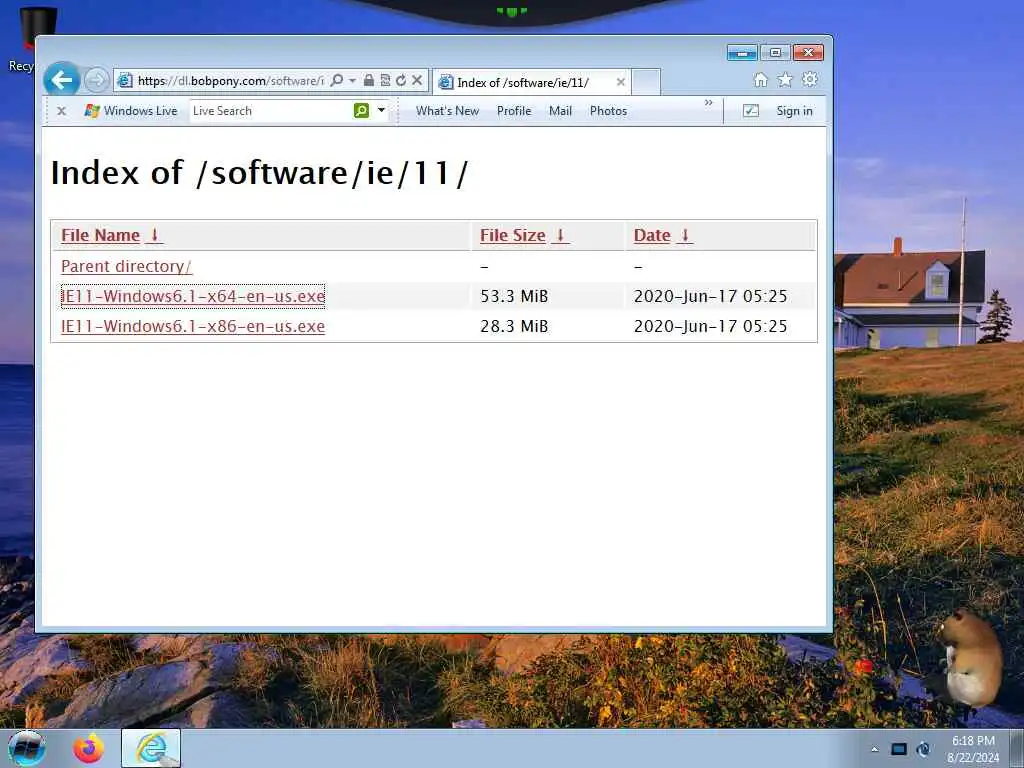Open the Tools gear menu
The image size is (1024, 768).
(810, 80)
